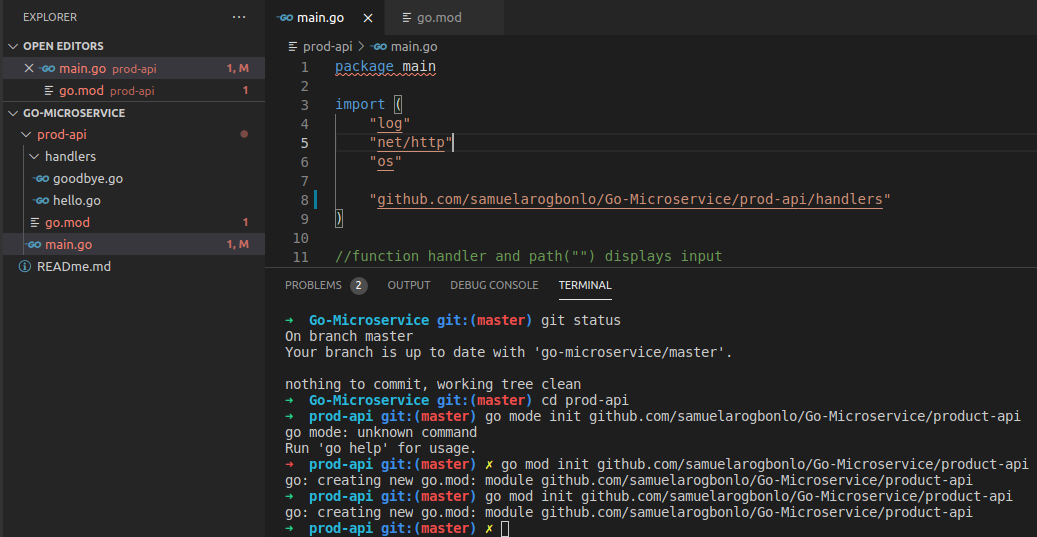The width and height of the screenshot is (1037, 537).
Task: Click Go file icon beside goodbye.go
Action: tap(41, 178)
